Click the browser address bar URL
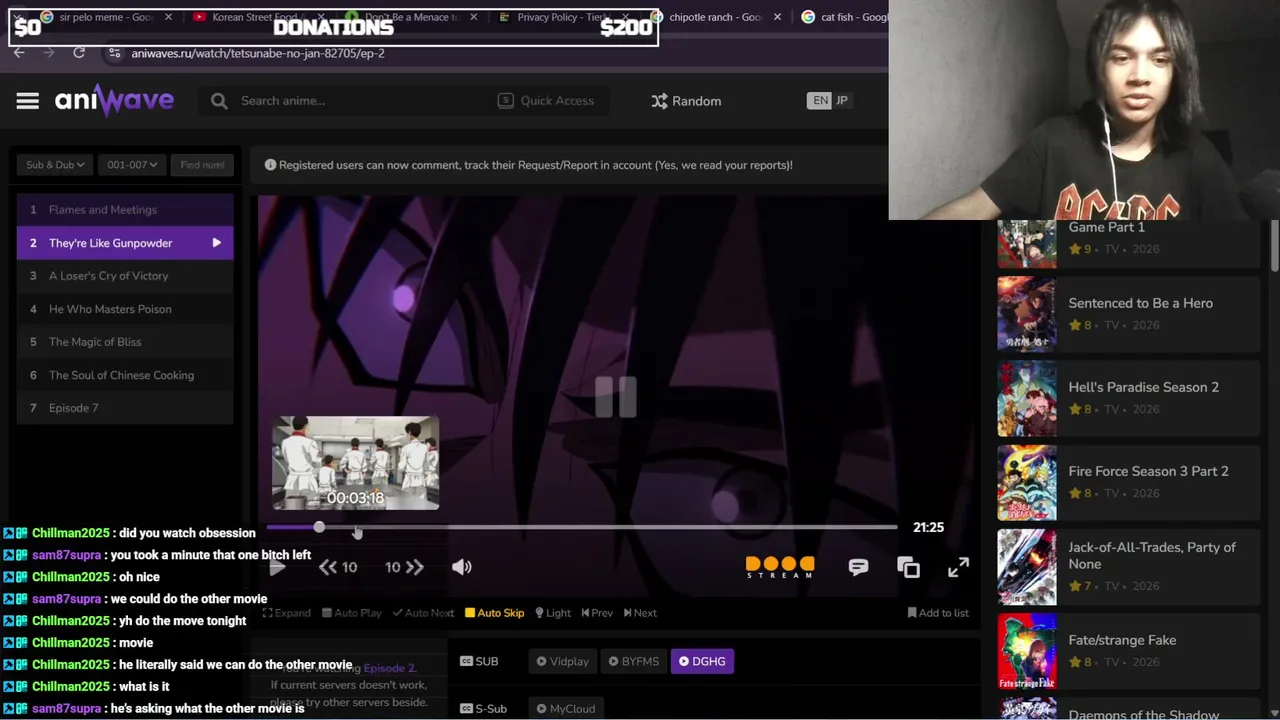The width and height of the screenshot is (1280, 720). [258, 53]
